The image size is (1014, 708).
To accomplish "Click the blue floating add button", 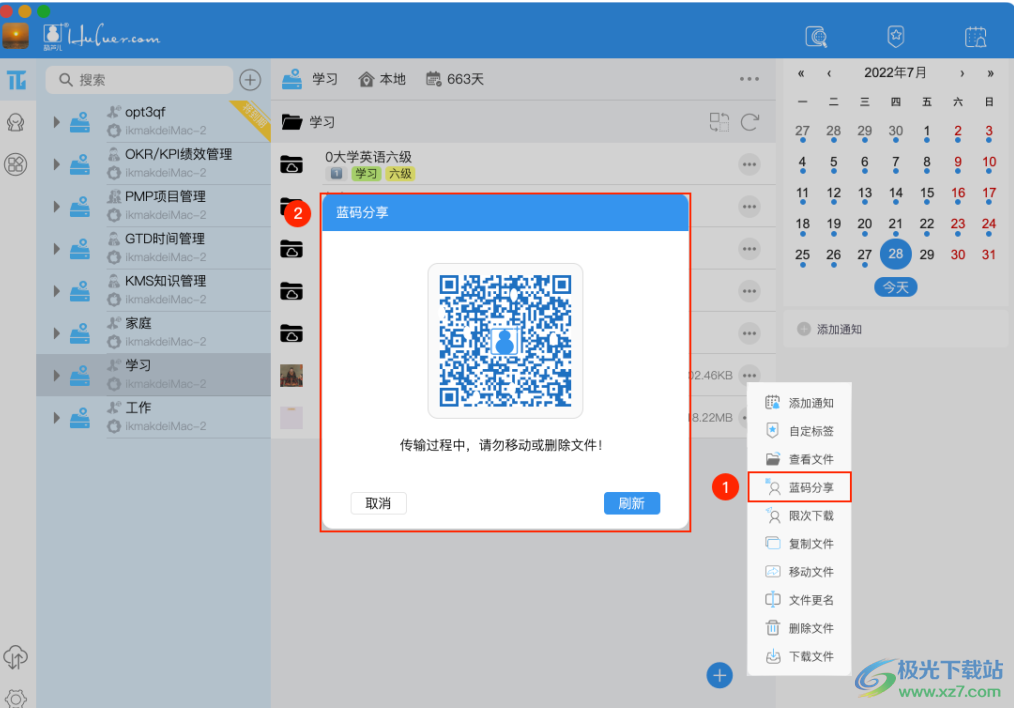I will (720, 676).
